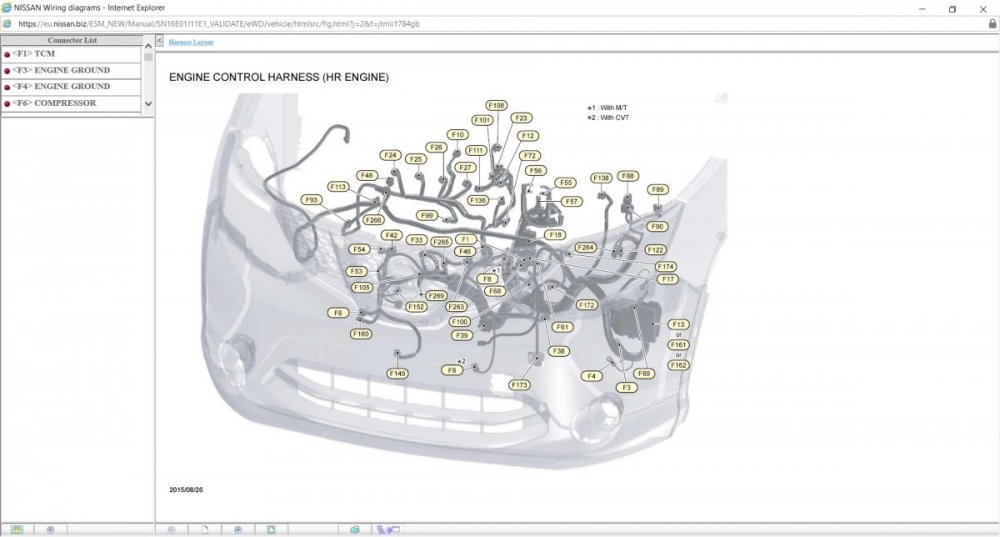Click the F100 connector label on diagram

tap(460, 322)
